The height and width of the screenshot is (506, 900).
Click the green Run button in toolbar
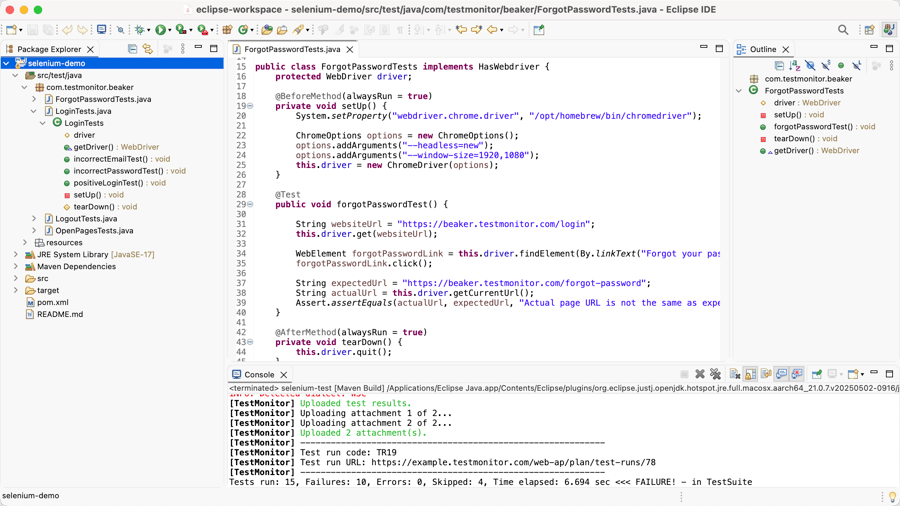160,30
